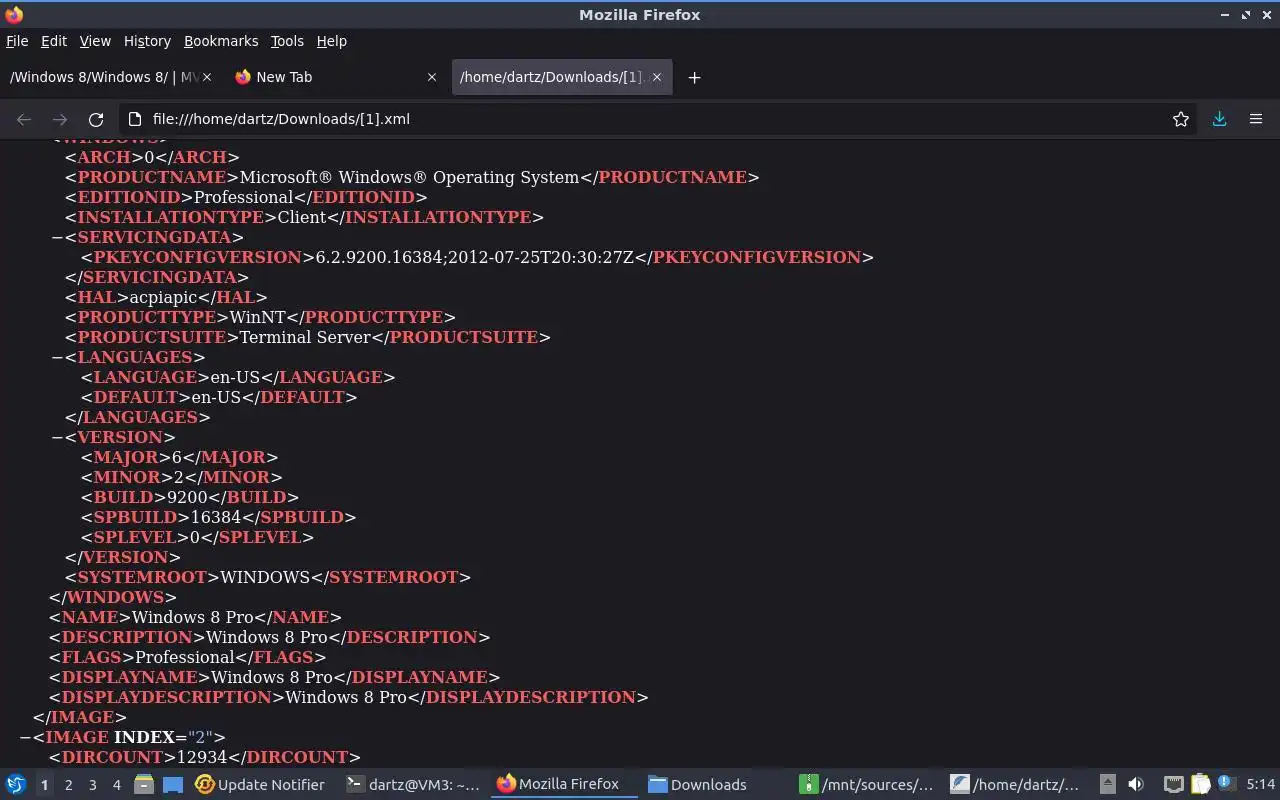The width and height of the screenshot is (1280, 800).
Task: Click the removable media eject tray icon
Action: [1107, 785]
